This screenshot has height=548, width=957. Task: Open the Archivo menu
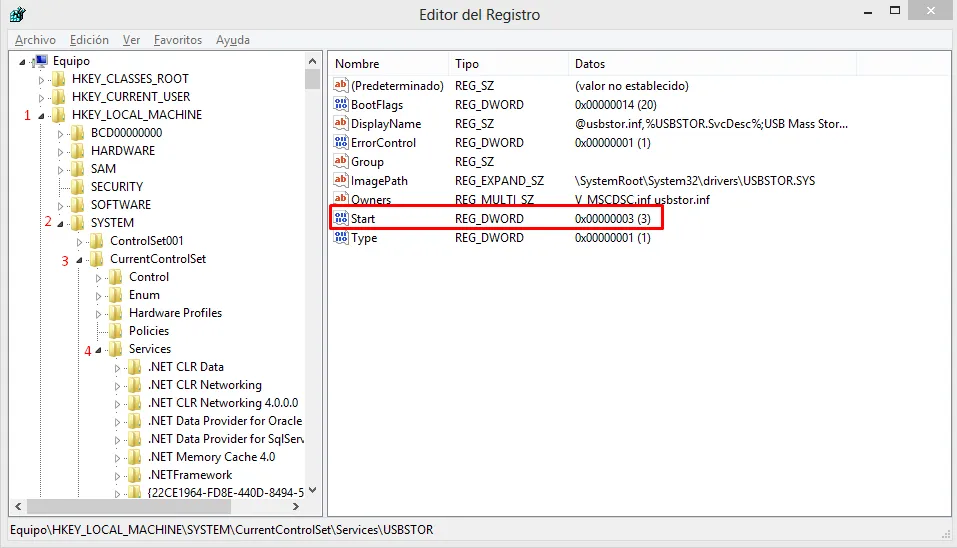coord(35,40)
